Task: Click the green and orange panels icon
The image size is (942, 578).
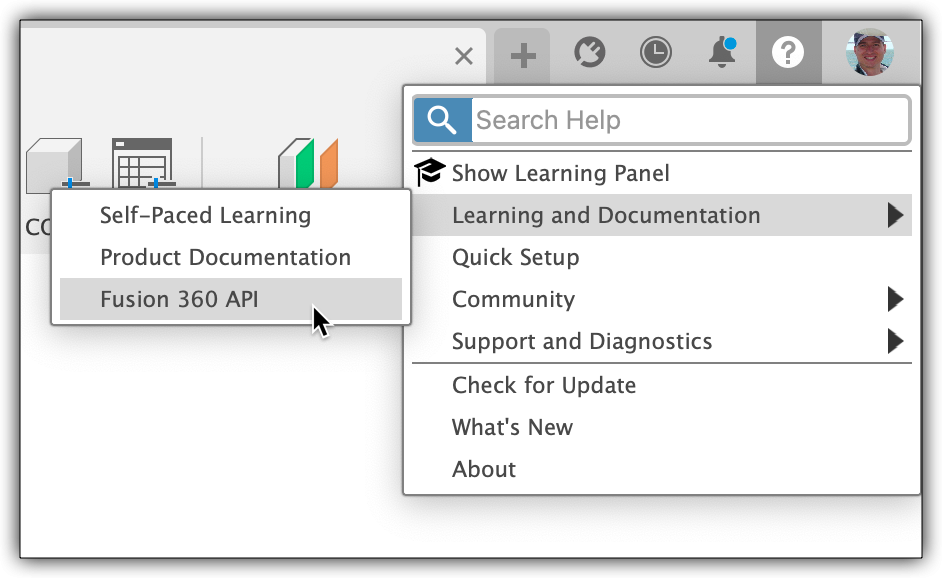Action: 308,164
